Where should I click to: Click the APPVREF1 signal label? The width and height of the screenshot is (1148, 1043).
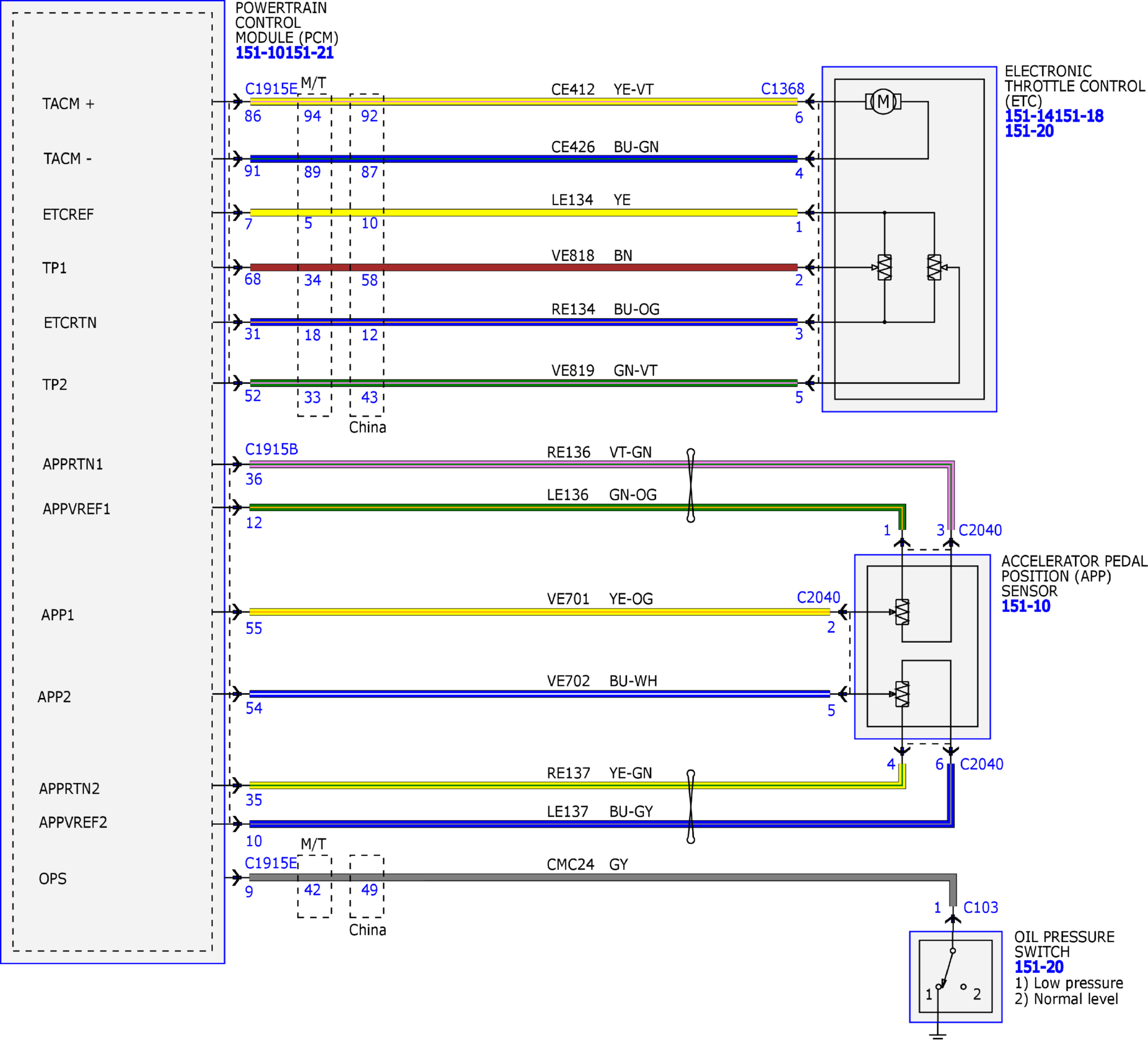pos(77,509)
